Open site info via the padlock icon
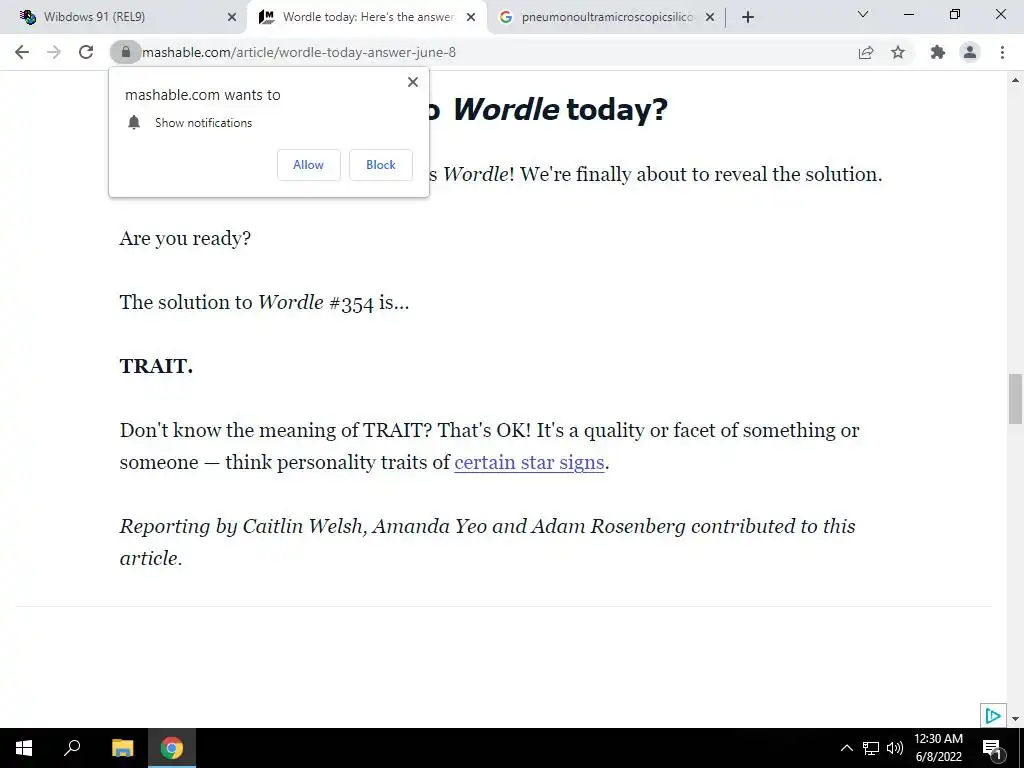This screenshot has height=768, width=1024. (125, 52)
